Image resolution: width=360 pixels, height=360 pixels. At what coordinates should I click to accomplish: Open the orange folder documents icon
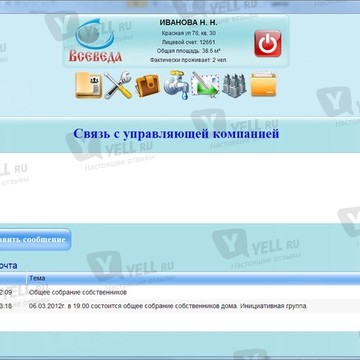pos(263,85)
